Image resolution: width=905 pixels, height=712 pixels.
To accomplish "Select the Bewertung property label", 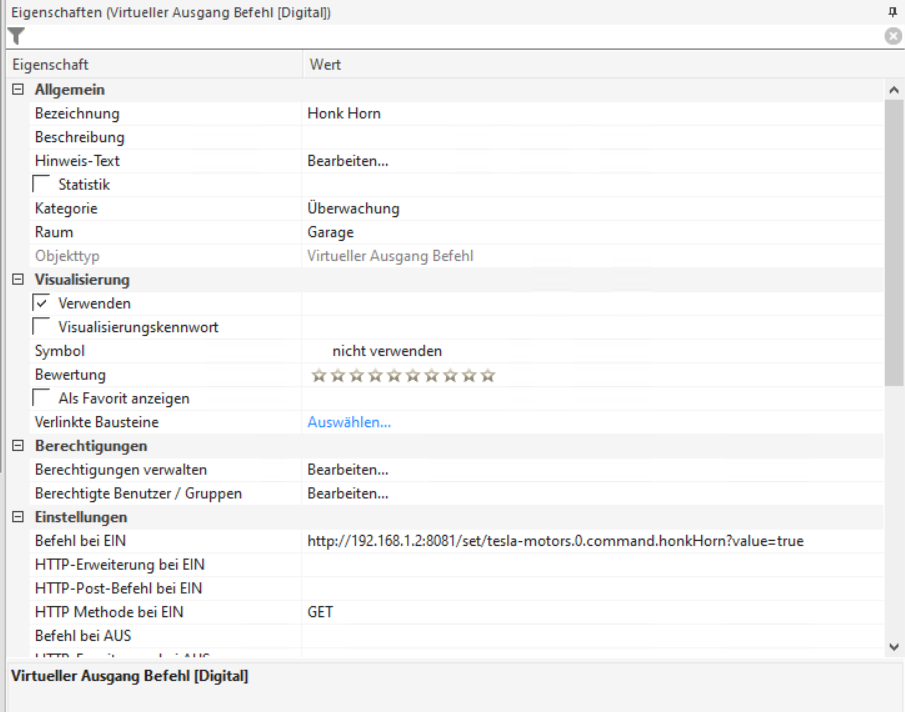I will point(70,374).
